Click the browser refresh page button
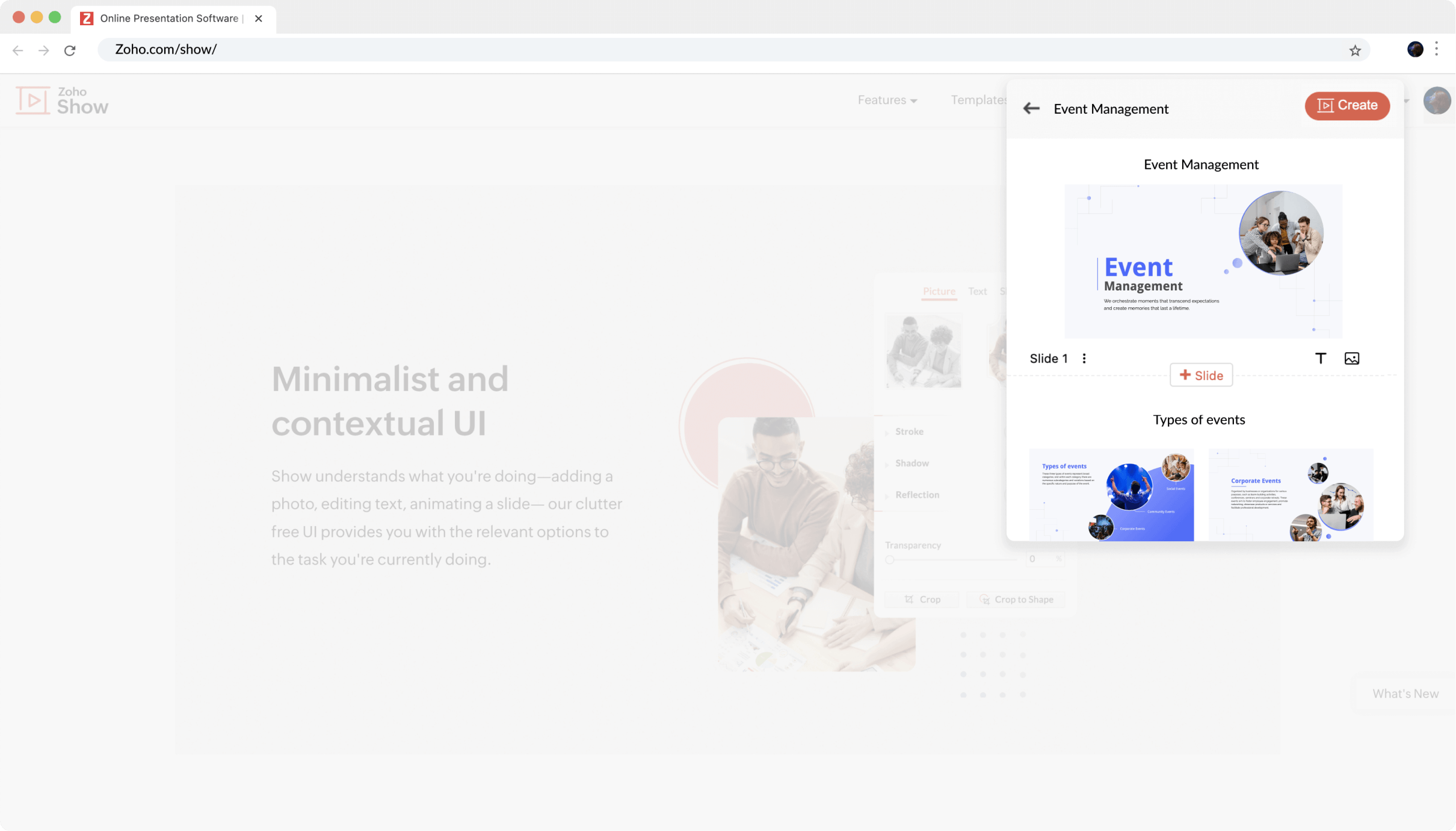Image resolution: width=1456 pixels, height=831 pixels. [x=71, y=48]
